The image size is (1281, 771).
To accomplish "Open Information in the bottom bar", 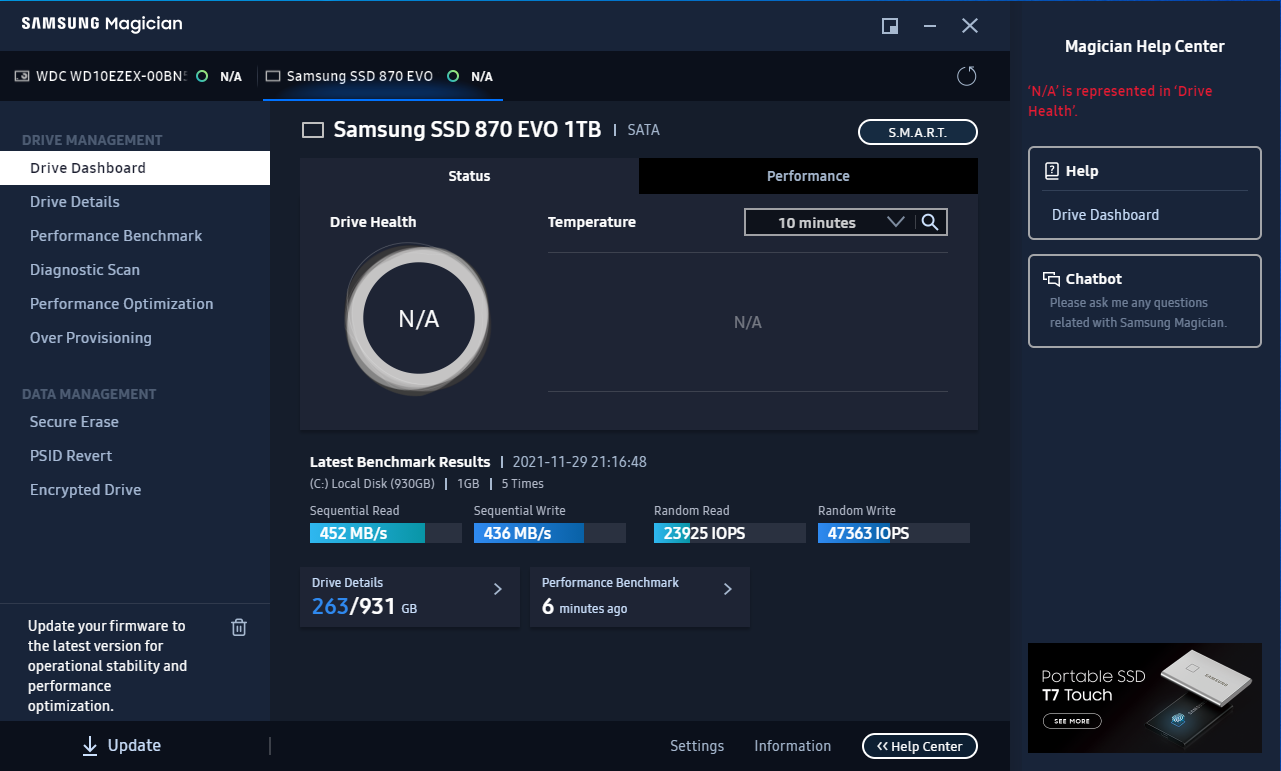I will click(792, 746).
